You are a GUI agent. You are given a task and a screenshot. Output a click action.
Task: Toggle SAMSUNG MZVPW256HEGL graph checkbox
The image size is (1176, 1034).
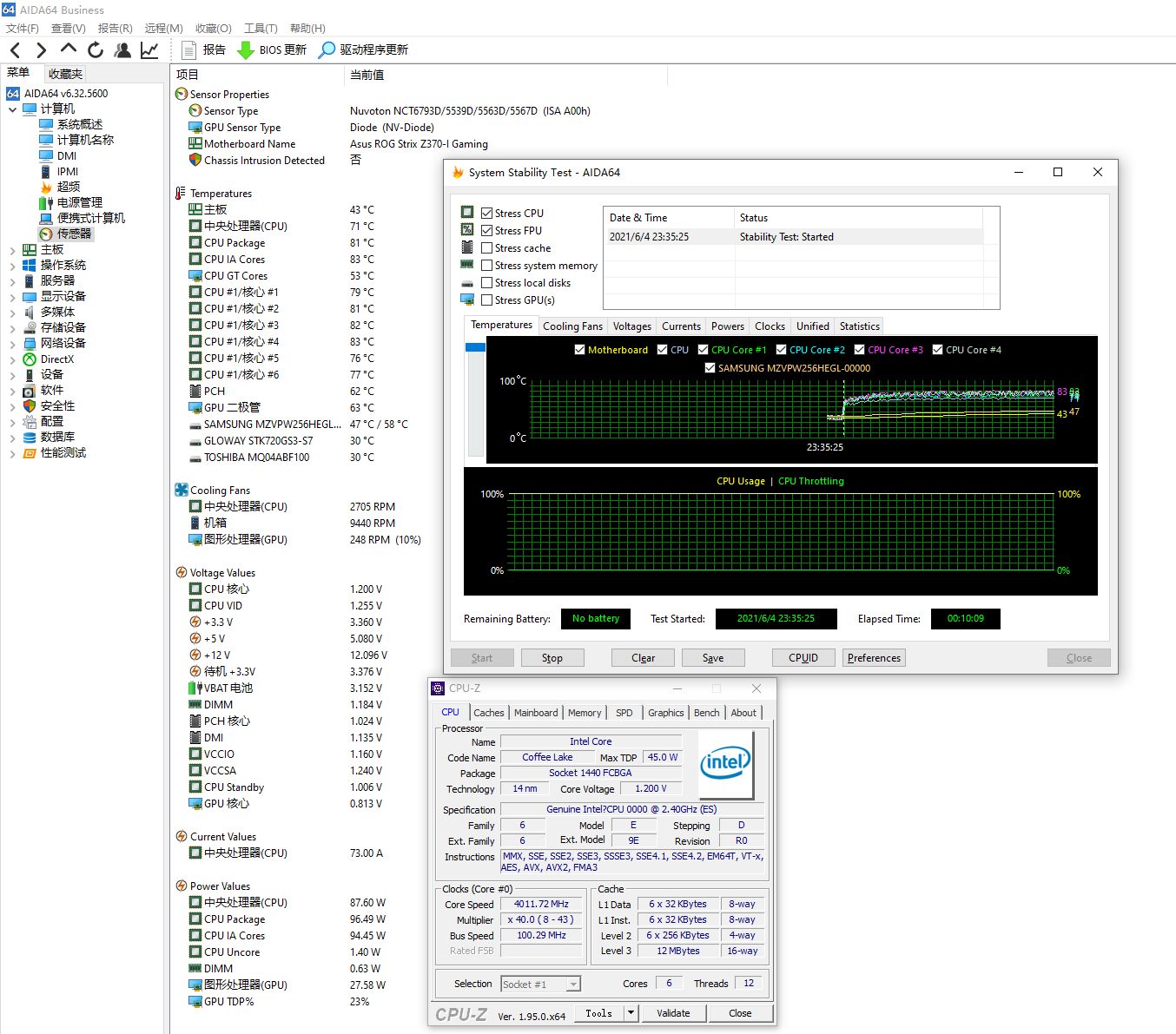[x=710, y=368]
